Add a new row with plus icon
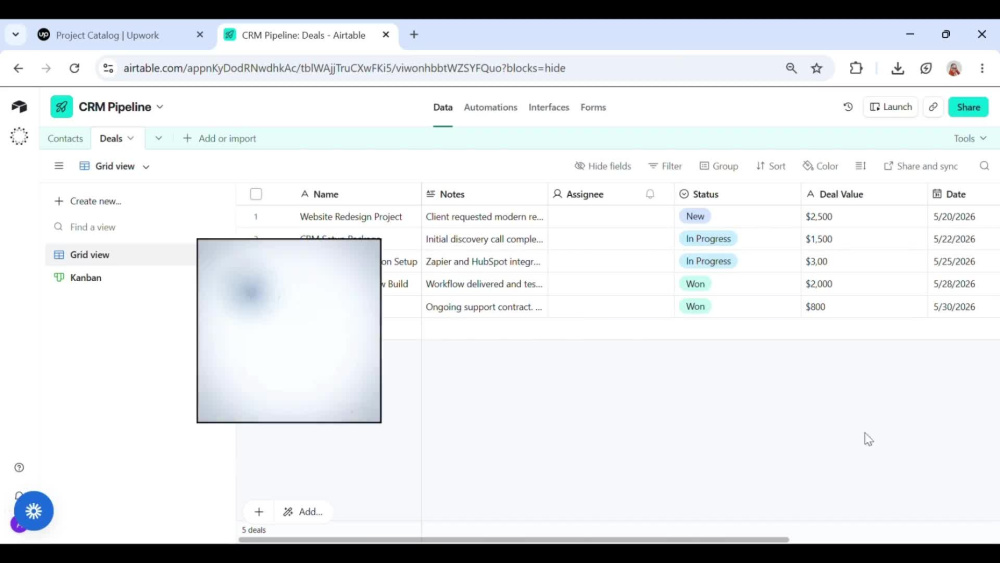 point(259,511)
